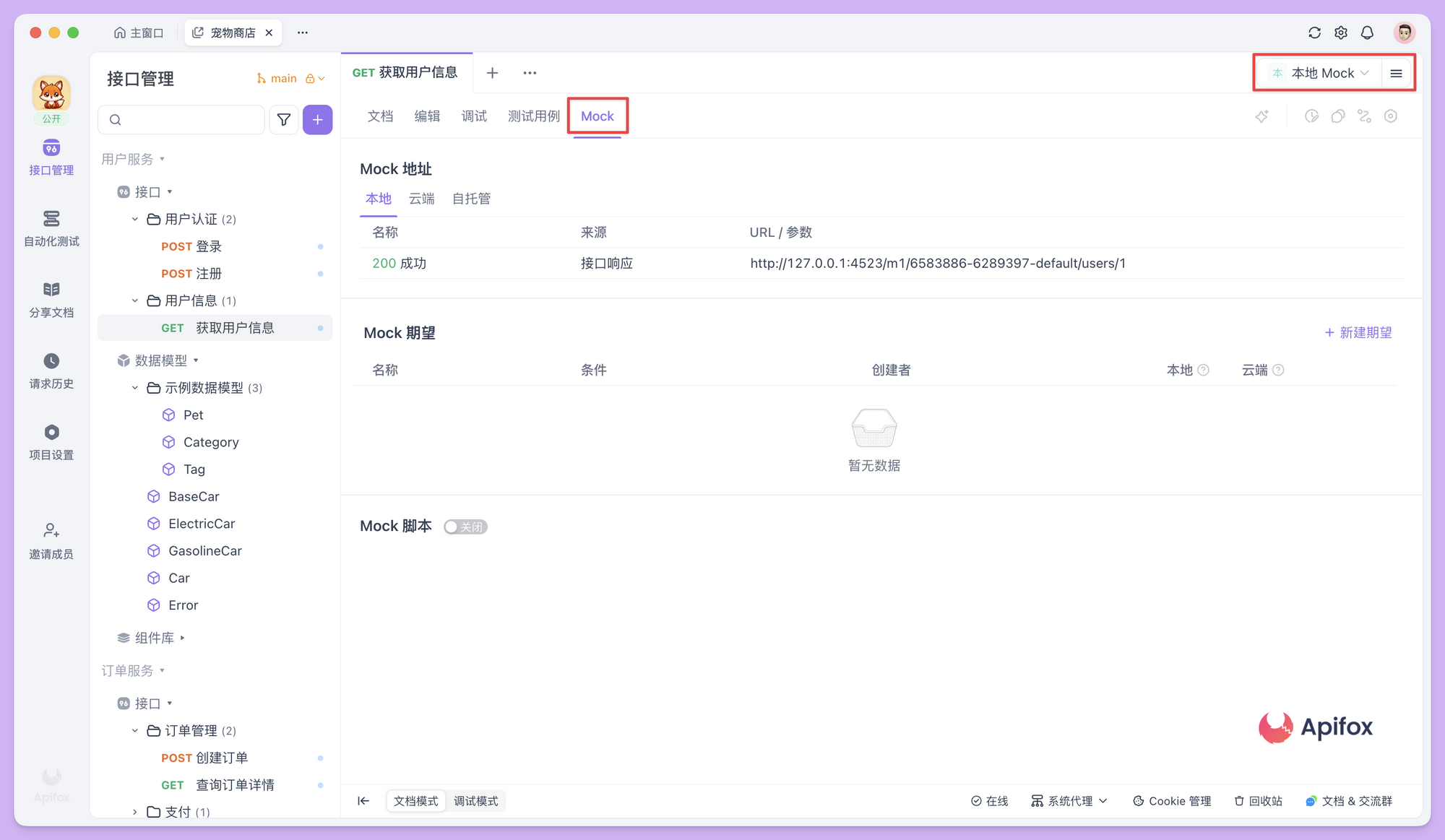
Task: Open the 接口管理 sidebar panel
Action: tap(51, 157)
